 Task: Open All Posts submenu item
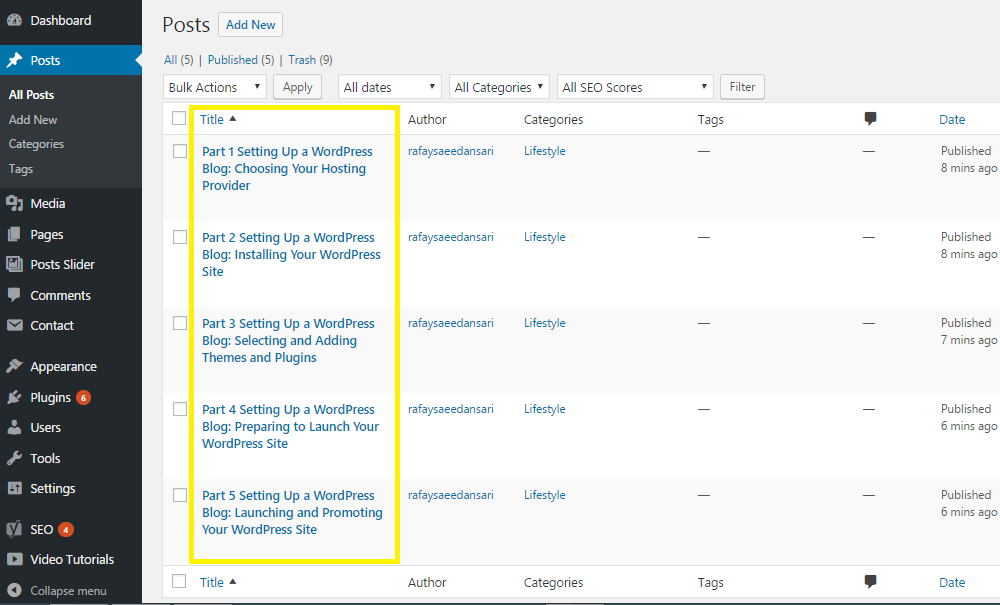pos(31,94)
